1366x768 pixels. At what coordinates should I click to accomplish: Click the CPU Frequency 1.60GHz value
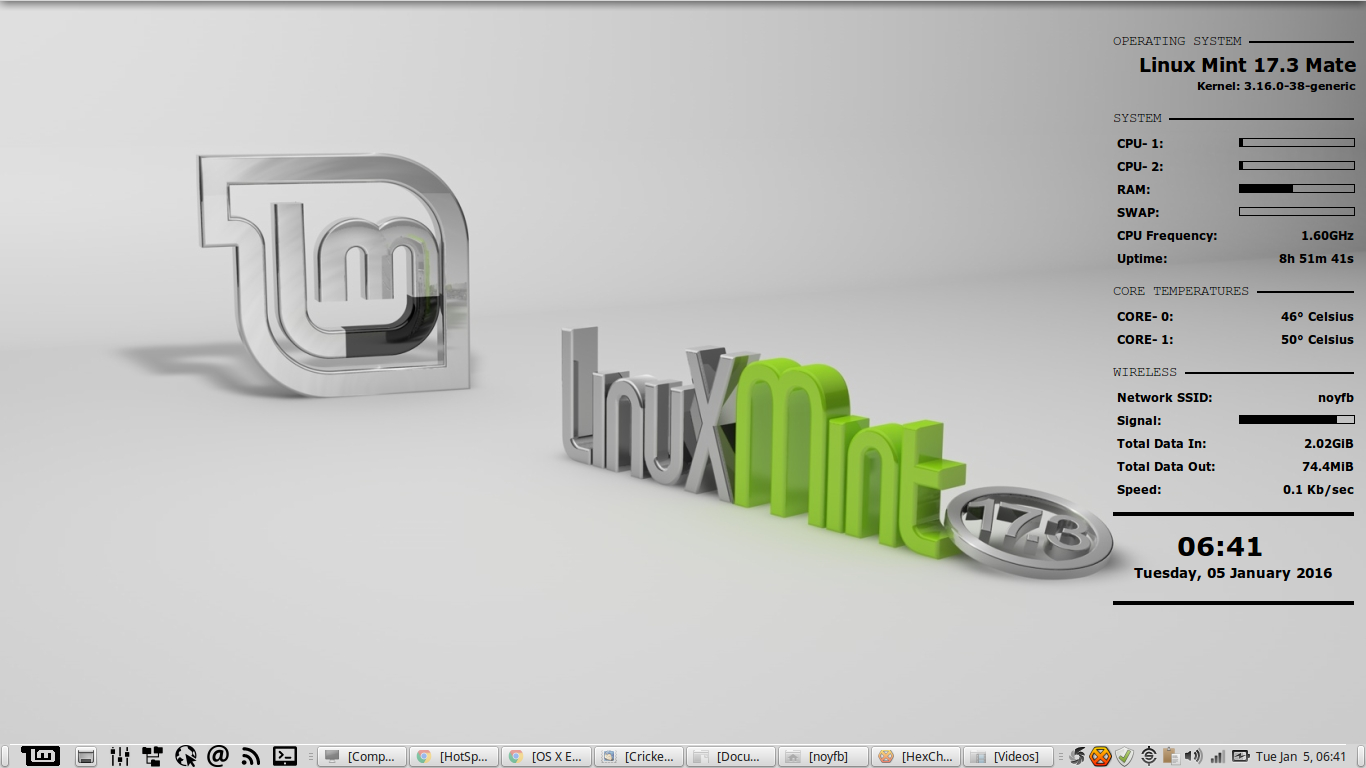tap(1327, 236)
